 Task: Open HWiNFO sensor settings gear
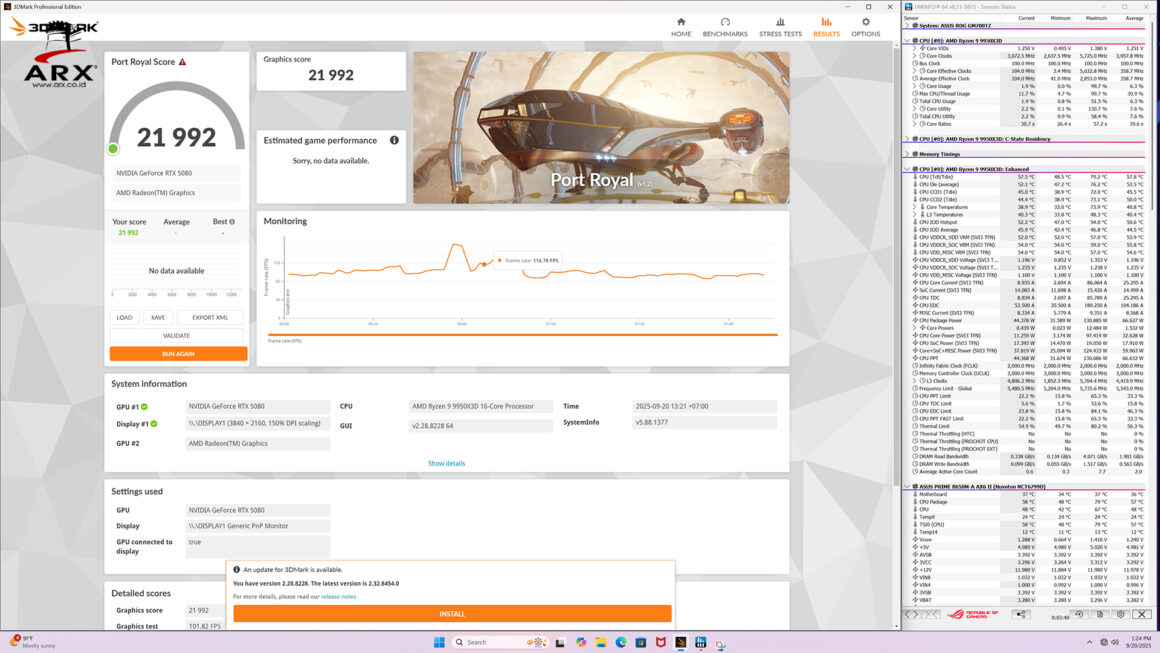[1121, 615]
